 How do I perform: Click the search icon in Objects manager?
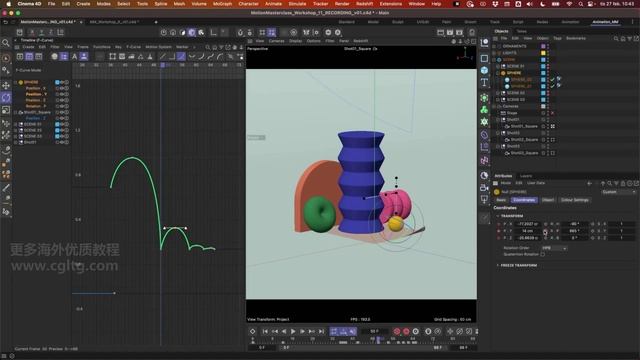[x=616, y=38]
